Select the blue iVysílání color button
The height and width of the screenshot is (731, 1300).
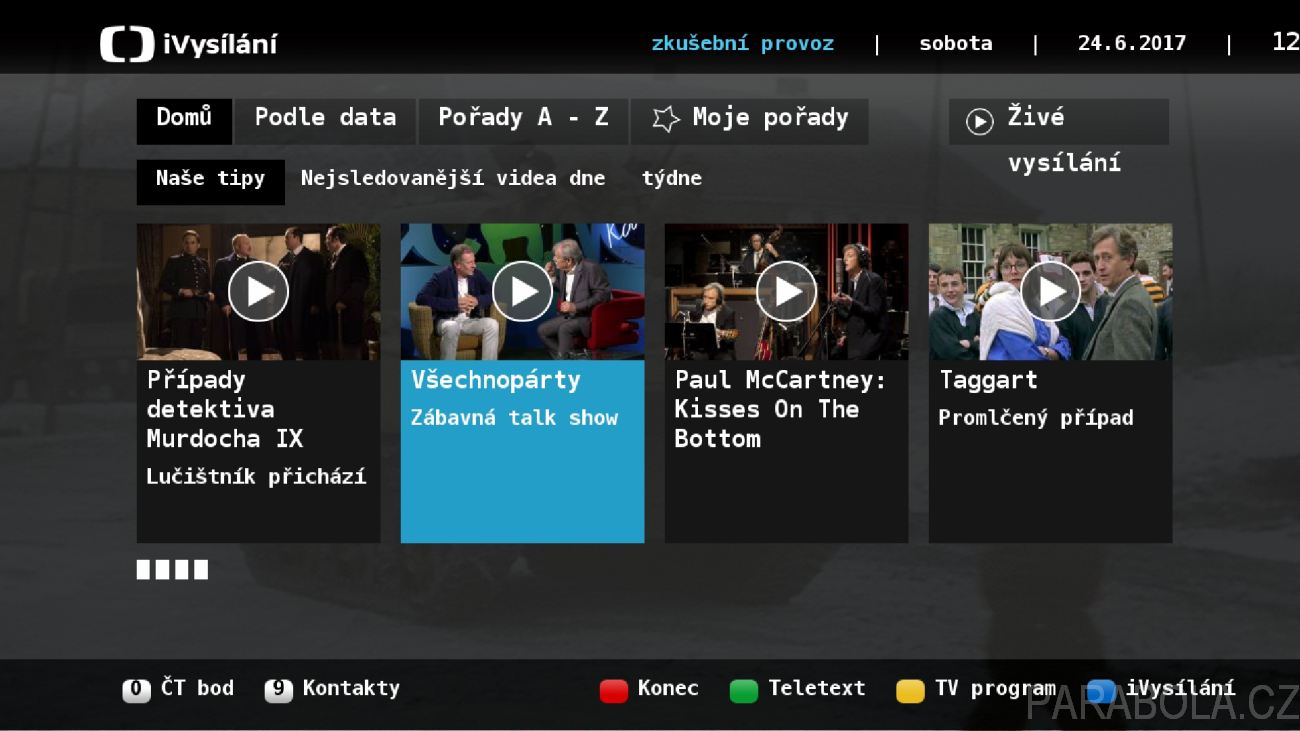tap(1101, 690)
